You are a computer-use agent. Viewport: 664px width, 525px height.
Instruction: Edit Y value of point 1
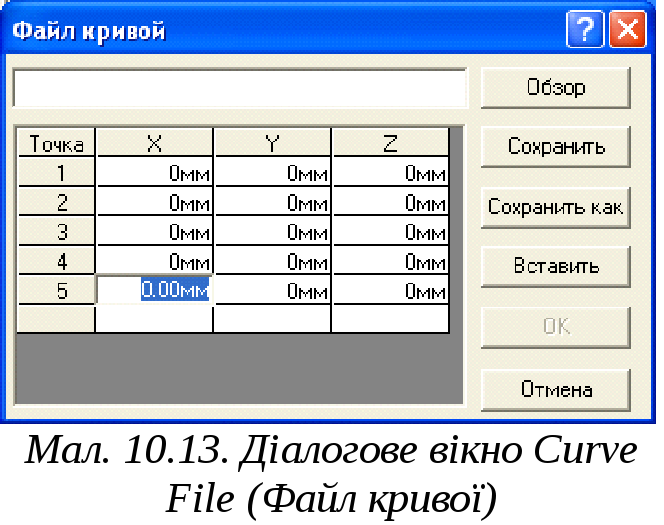coord(272,172)
